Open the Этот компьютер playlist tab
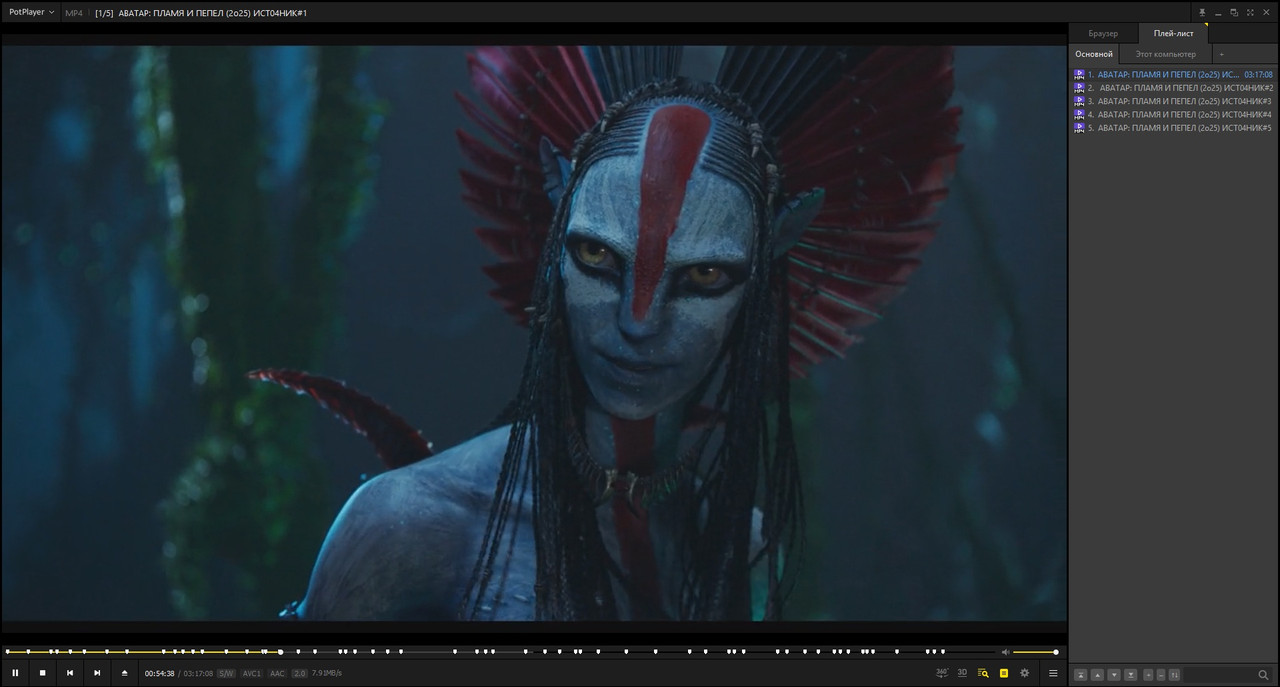Image resolution: width=1280 pixels, height=687 pixels. pyautogui.click(x=1165, y=54)
